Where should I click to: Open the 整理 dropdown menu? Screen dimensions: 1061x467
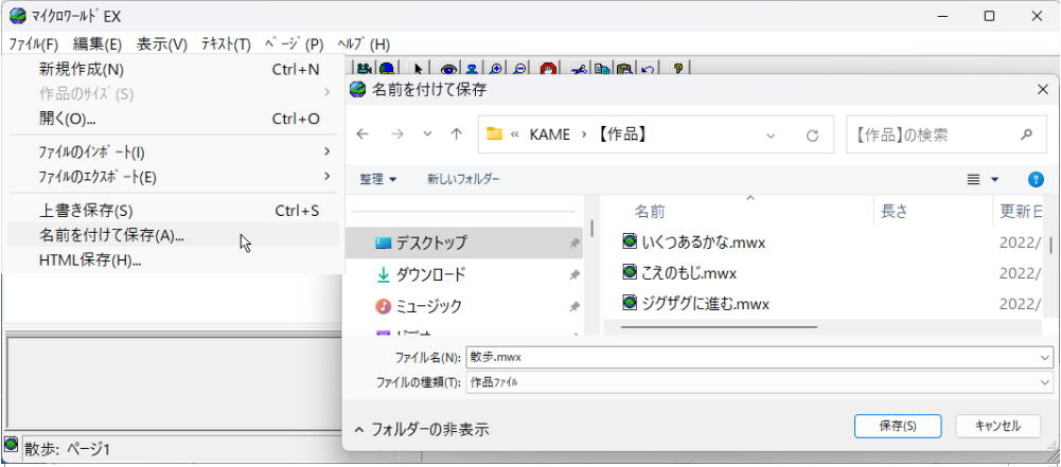click(x=378, y=179)
